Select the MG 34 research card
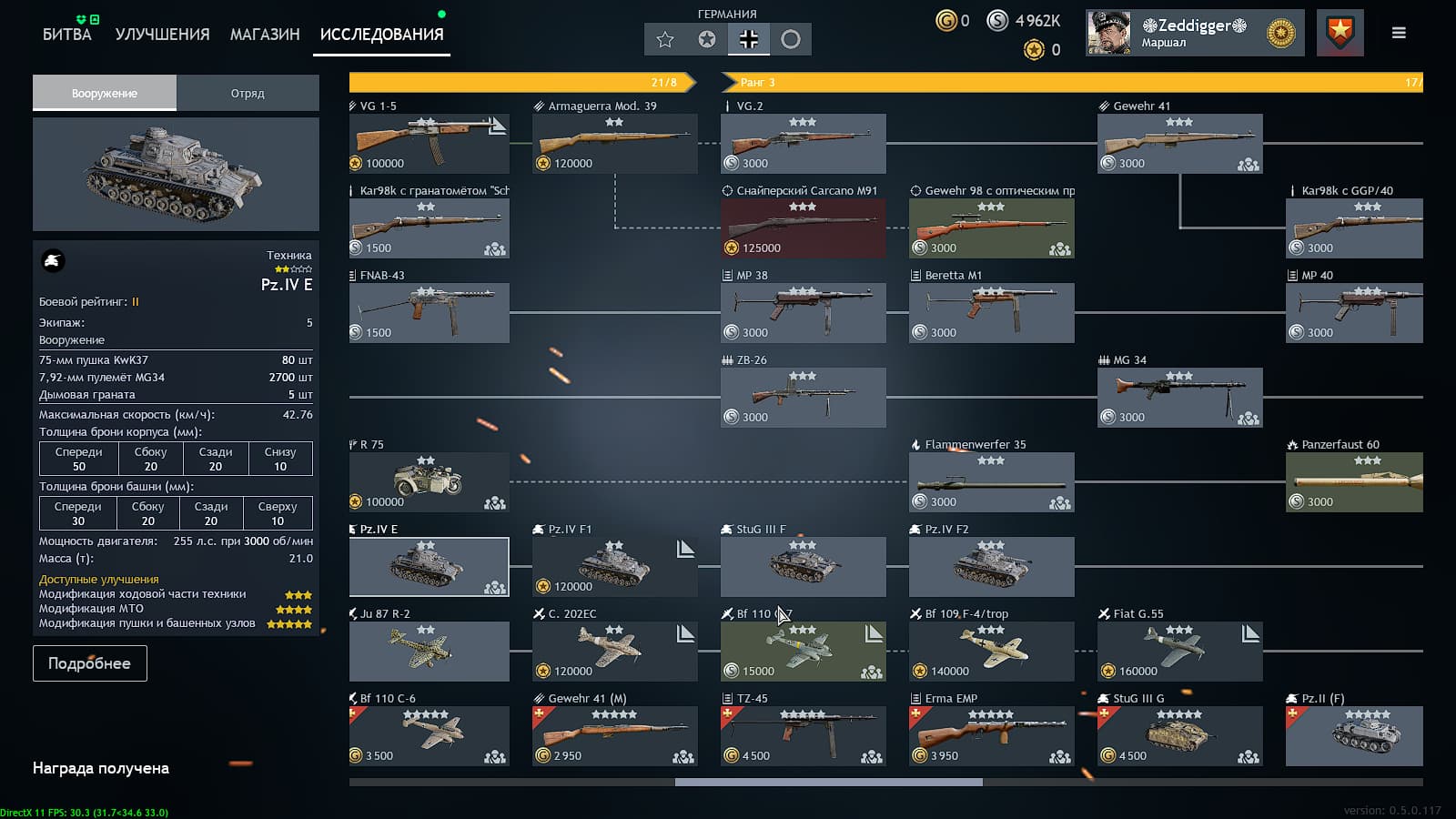The height and width of the screenshot is (819, 1456). pos(1180,398)
